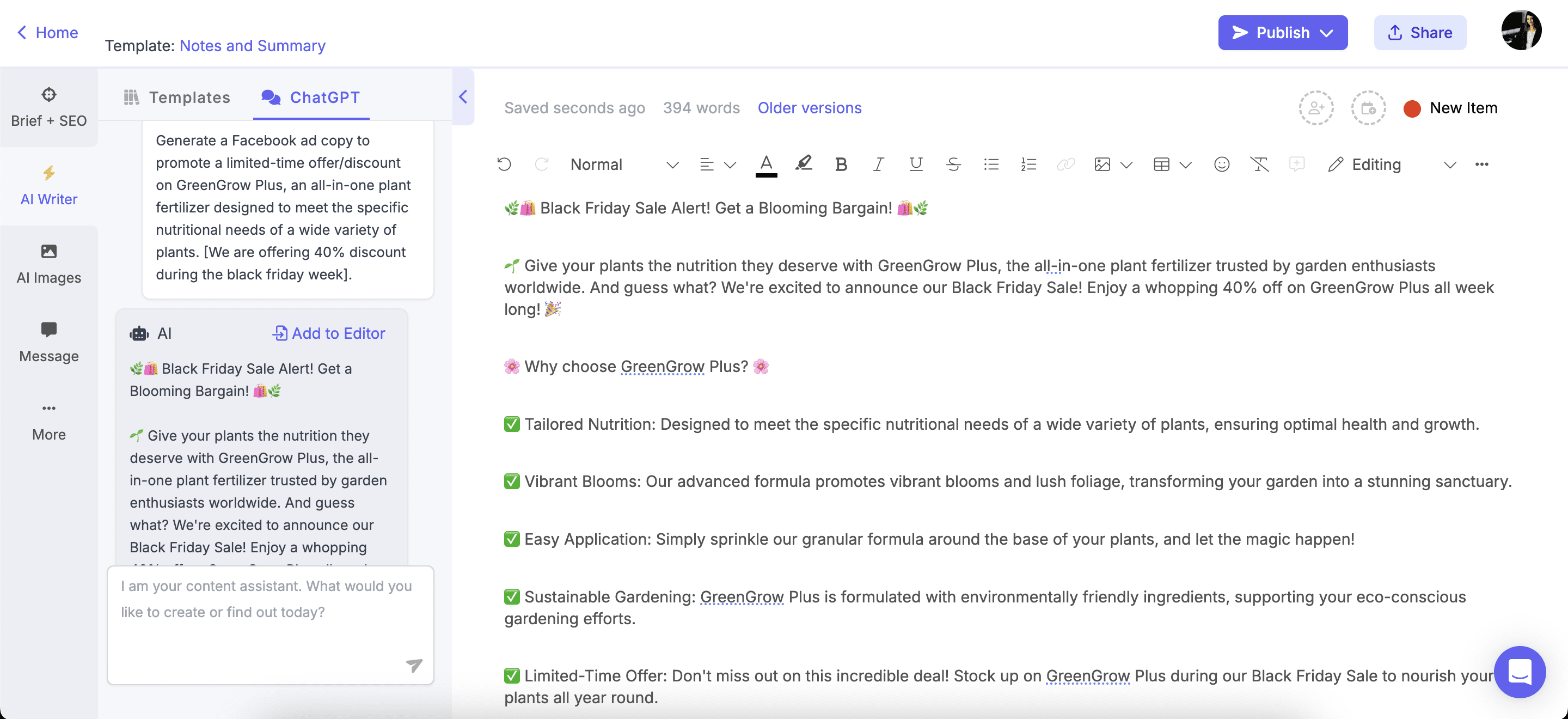This screenshot has width=1568, height=719.
Task: Click the insert table icon
Action: pyautogui.click(x=1161, y=164)
